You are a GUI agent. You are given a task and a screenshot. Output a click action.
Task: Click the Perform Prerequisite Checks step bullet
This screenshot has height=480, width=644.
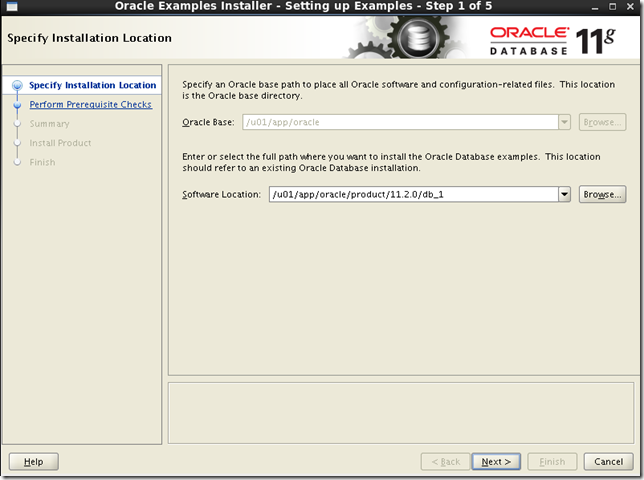click(x=17, y=105)
